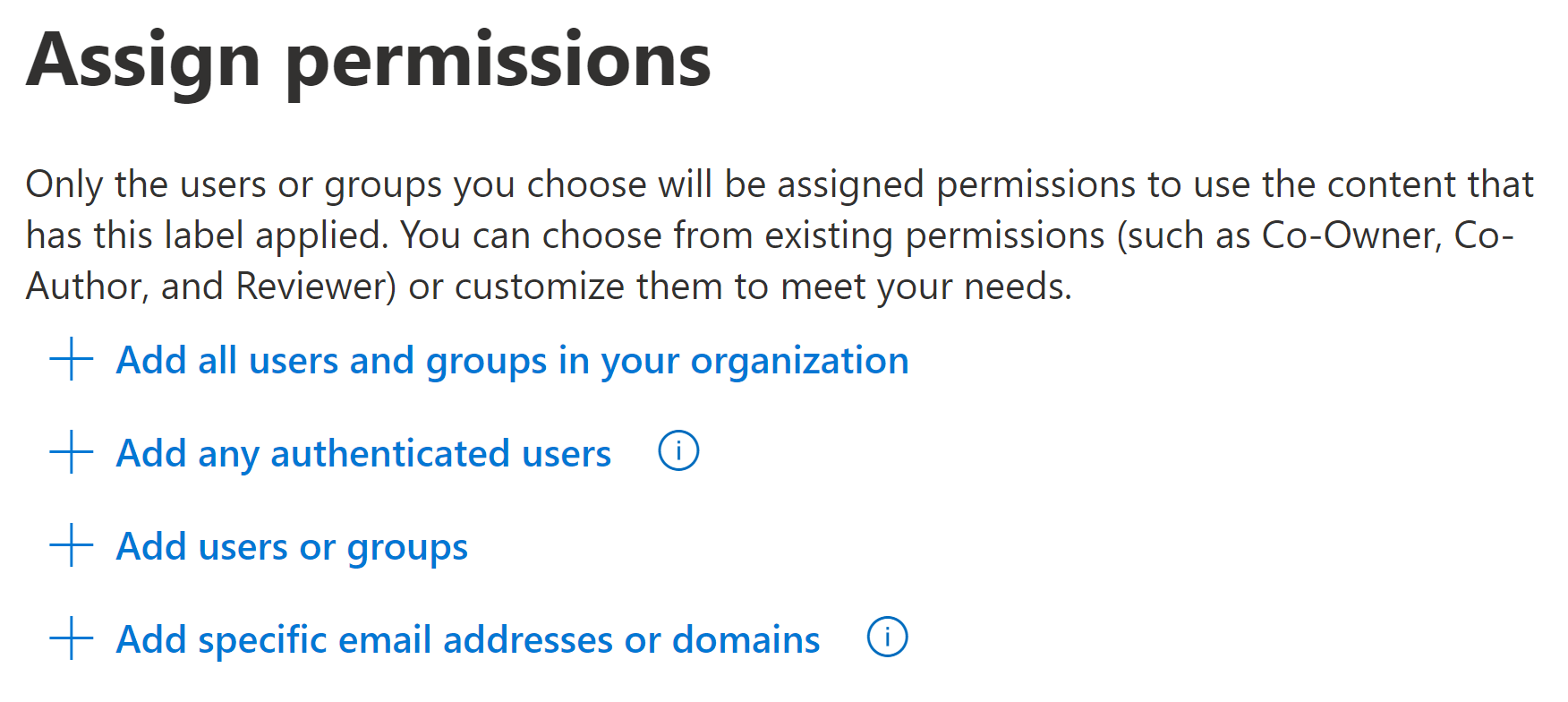
Task: Open 'Add specific email addresses or domains' link
Action: [468, 640]
